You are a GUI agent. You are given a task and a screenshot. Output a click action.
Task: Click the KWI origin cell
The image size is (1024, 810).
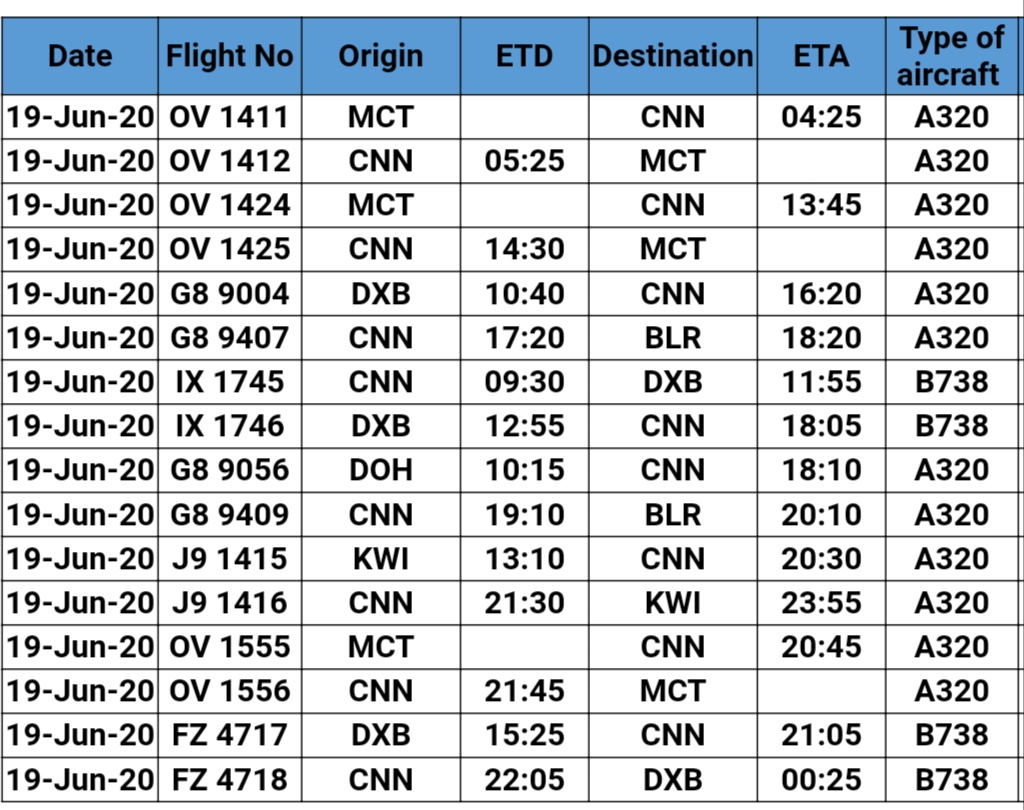click(x=381, y=559)
